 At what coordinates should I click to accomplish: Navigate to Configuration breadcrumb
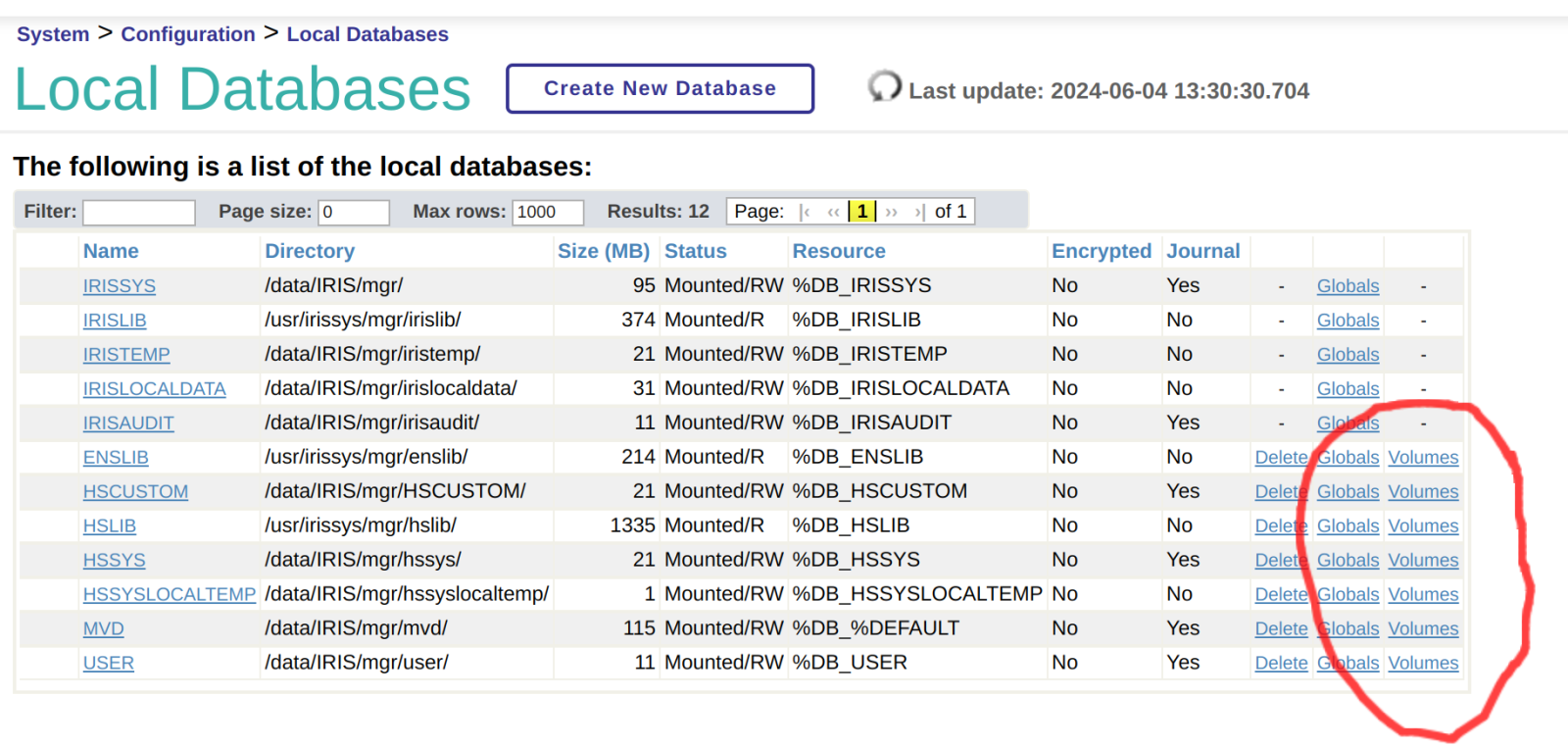pos(187,34)
